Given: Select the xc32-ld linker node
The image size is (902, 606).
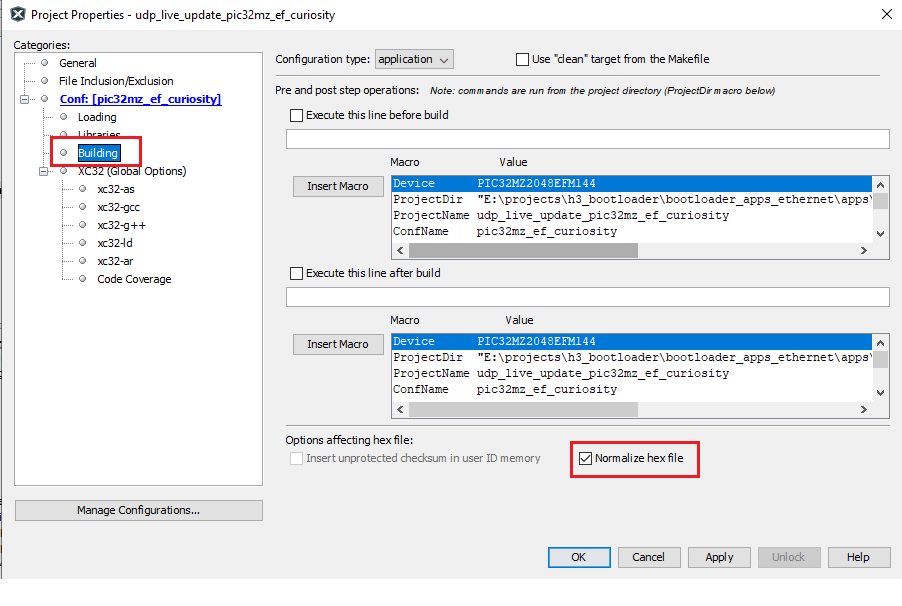Looking at the screenshot, I should (x=115, y=243).
